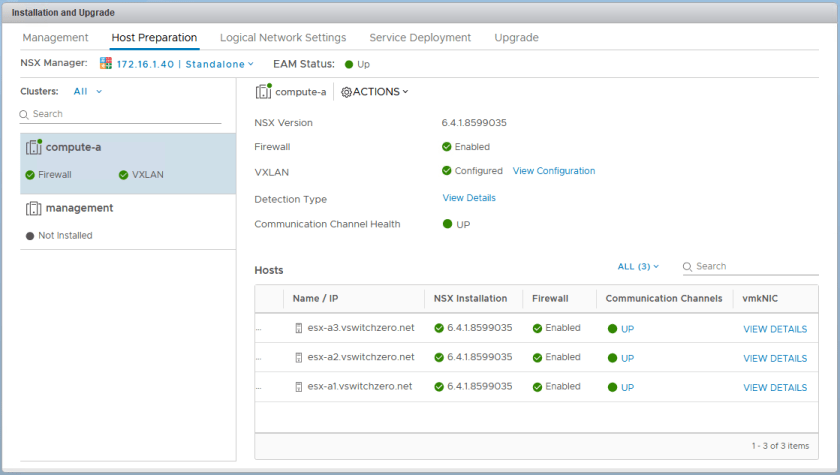Open the ALL (3) hosts filter dropdown
Viewport: 840px width, 475px height.
point(639,267)
